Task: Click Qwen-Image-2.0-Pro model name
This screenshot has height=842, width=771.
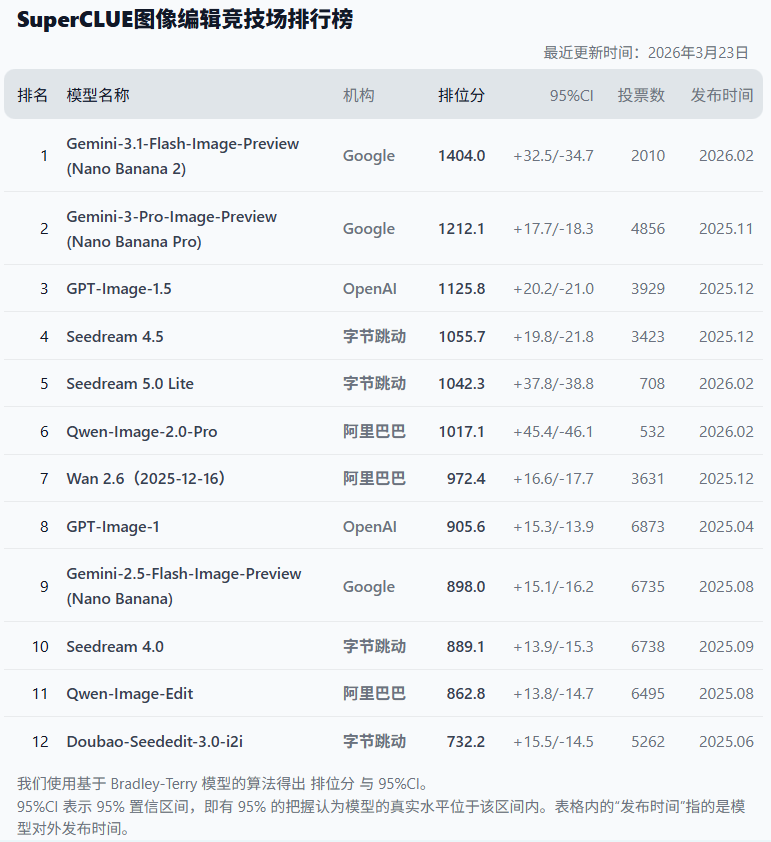Action: (142, 432)
